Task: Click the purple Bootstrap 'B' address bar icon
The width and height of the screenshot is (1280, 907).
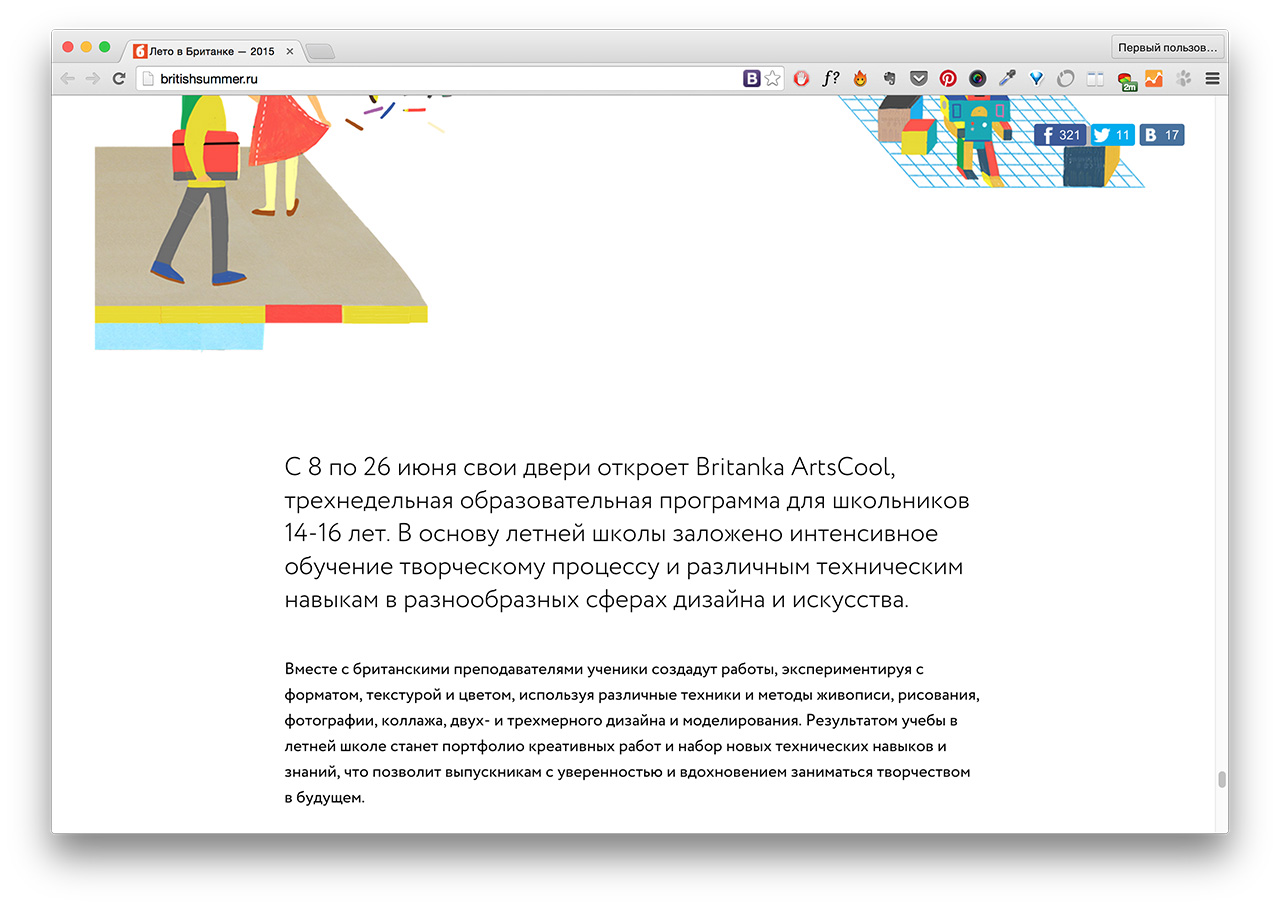Action: coord(752,78)
